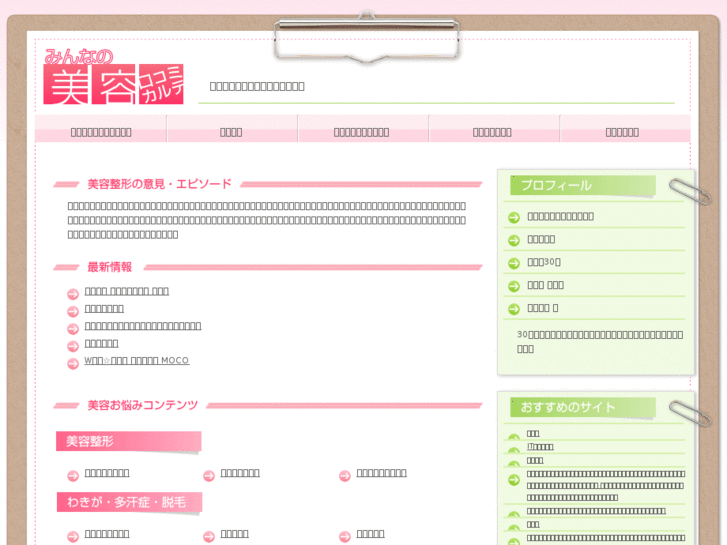This screenshot has width=727, height=545.
Task: Click the おすすめのサイト panel header
Action: pyautogui.click(x=583, y=407)
